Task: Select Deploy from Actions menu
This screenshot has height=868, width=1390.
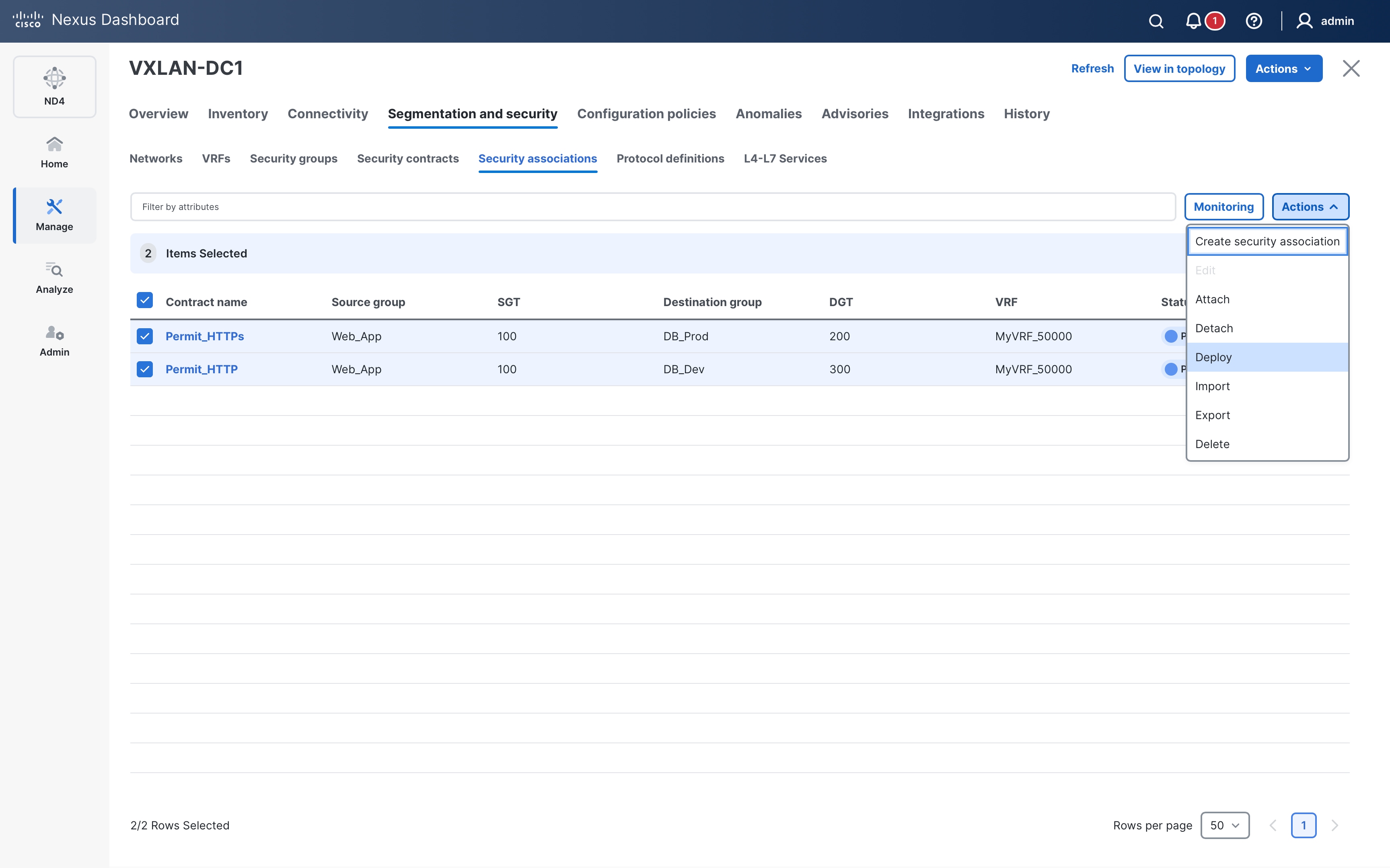Action: [1267, 357]
